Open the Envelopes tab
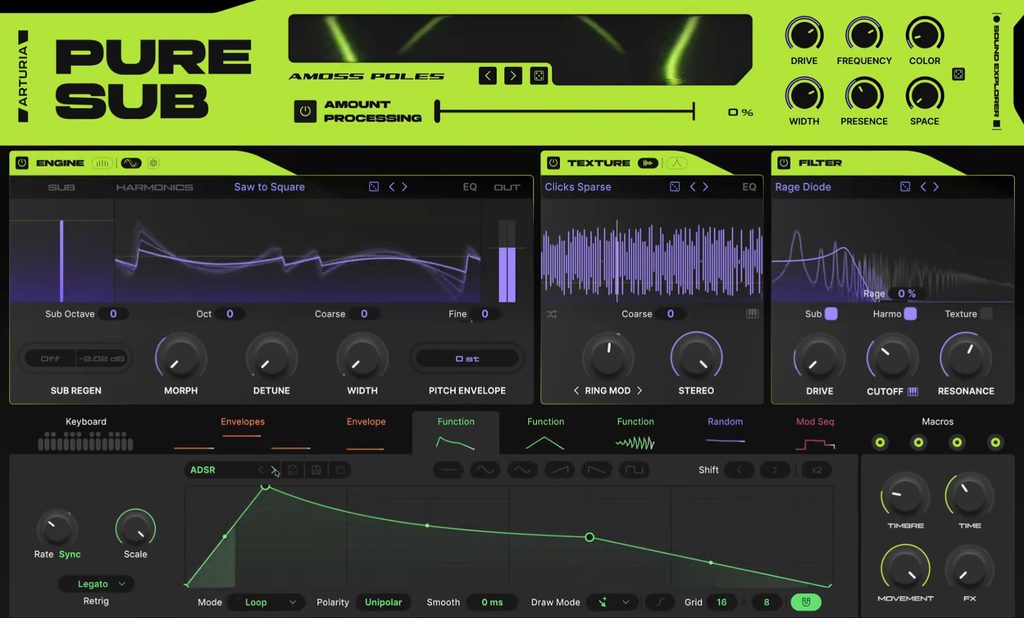The image size is (1024, 618). tap(242, 433)
